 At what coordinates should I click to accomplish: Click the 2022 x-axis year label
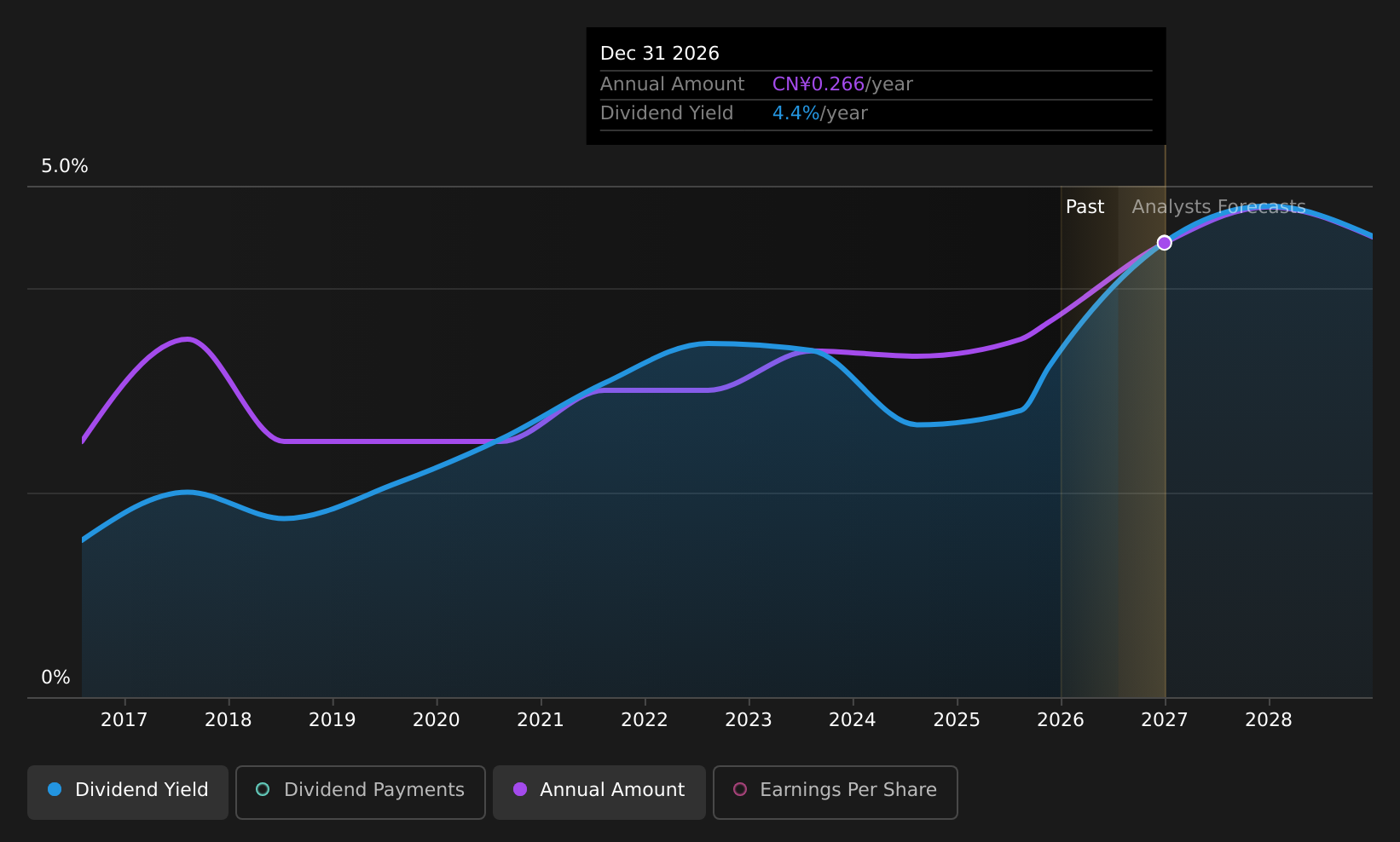pos(645,720)
